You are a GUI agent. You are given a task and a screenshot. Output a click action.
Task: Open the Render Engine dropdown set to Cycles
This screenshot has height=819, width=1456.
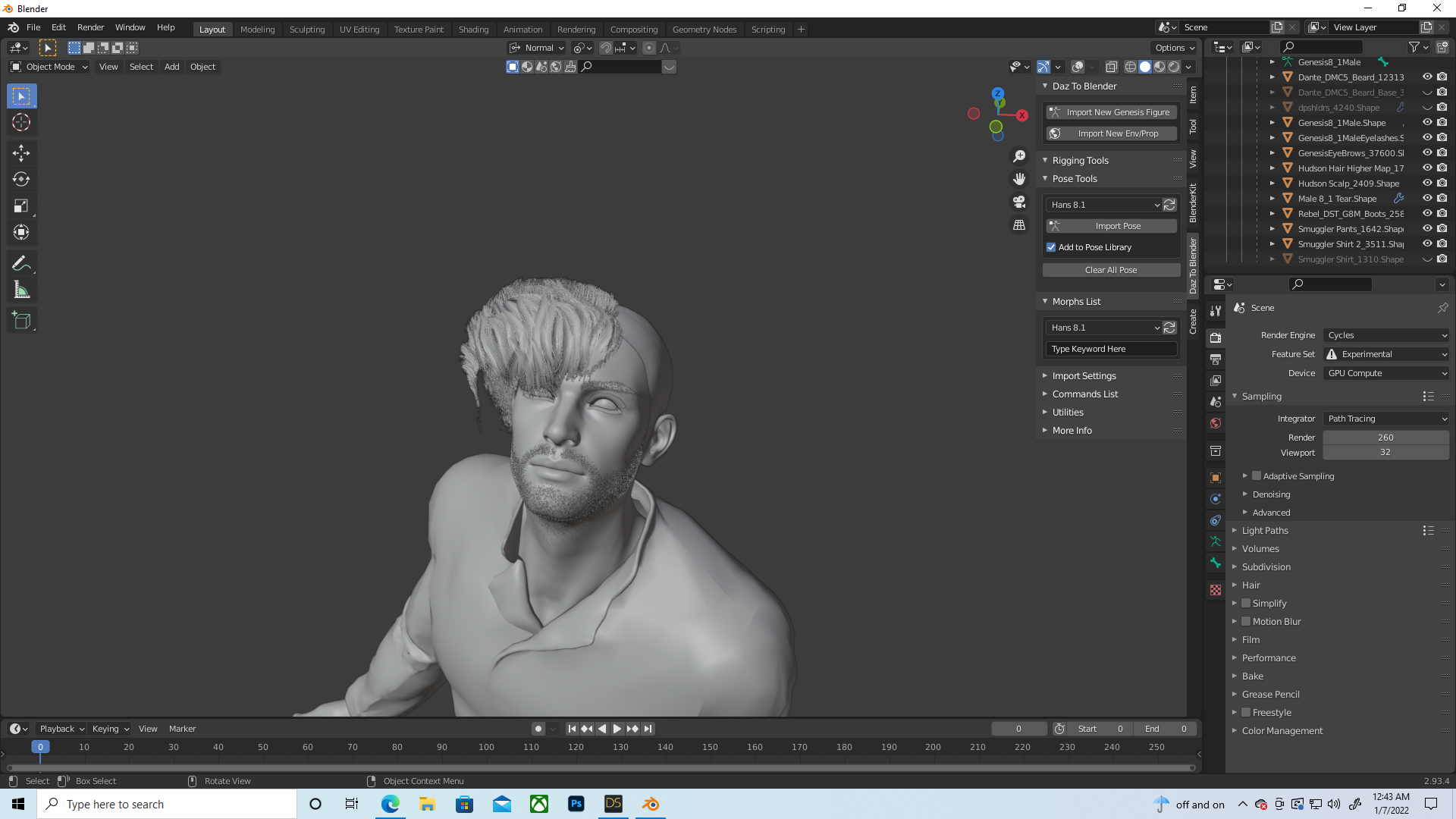click(x=1385, y=335)
